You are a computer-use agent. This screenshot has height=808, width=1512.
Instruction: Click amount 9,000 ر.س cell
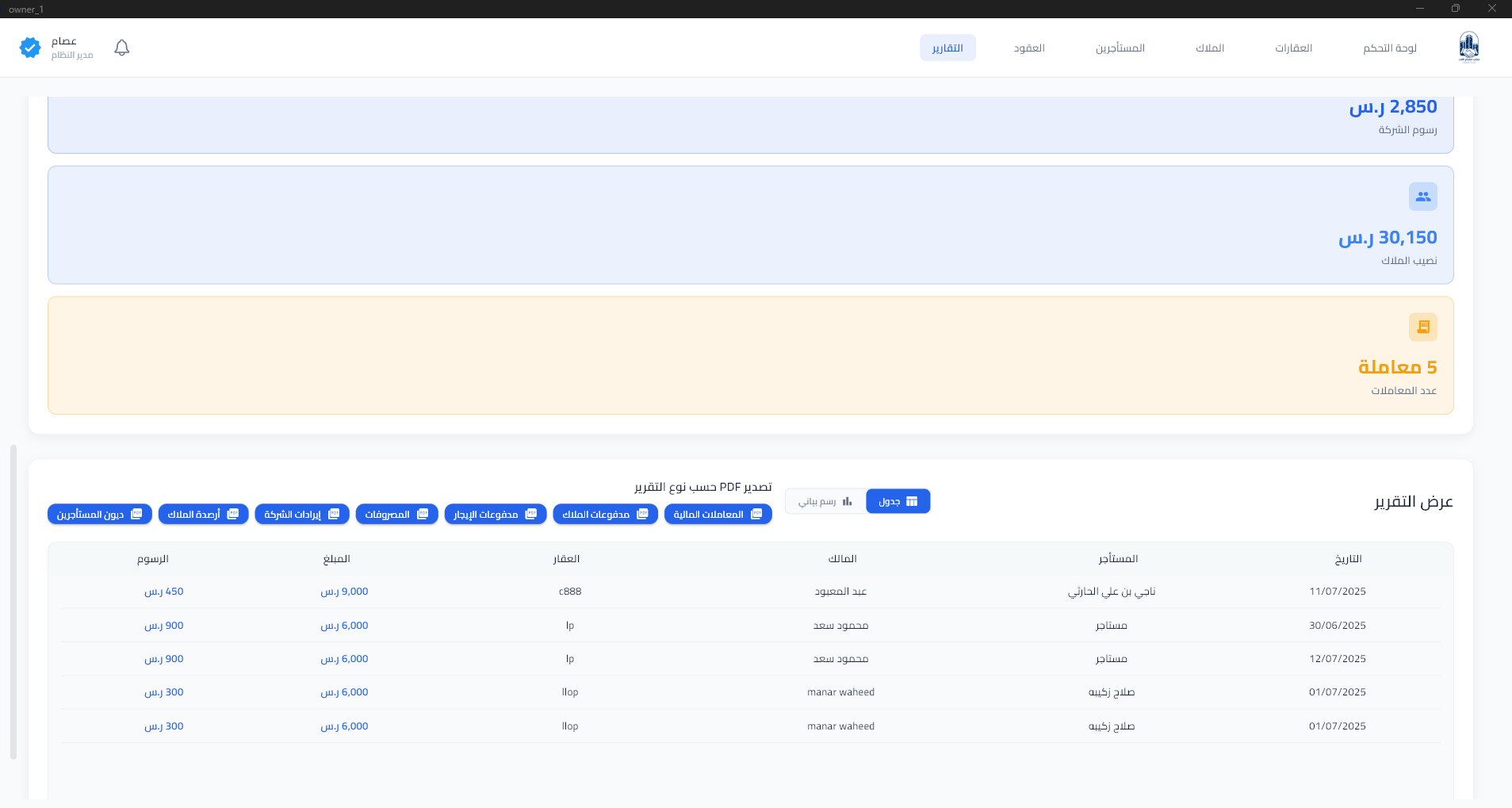point(344,592)
